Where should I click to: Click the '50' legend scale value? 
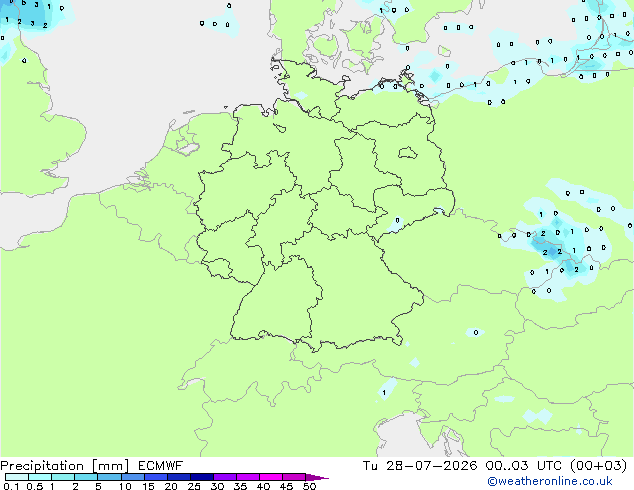click(309, 486)
